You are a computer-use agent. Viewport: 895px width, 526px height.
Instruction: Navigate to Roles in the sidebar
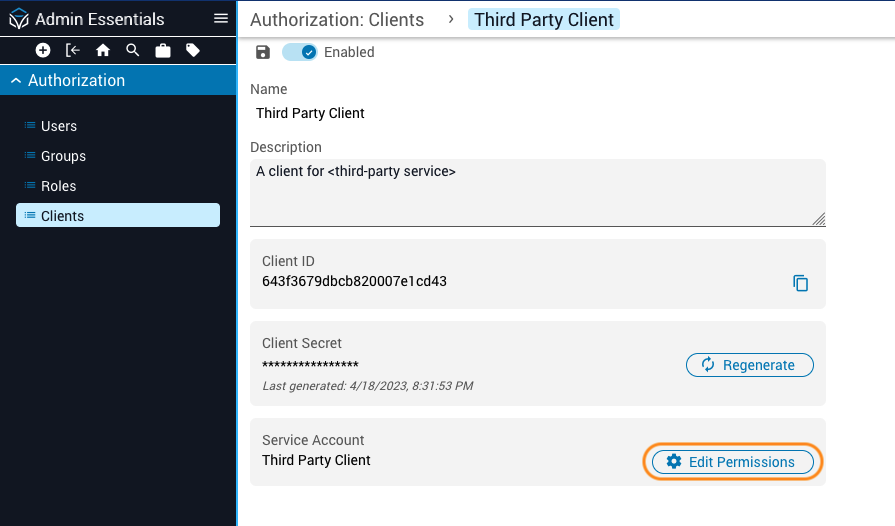coord(58,186)
